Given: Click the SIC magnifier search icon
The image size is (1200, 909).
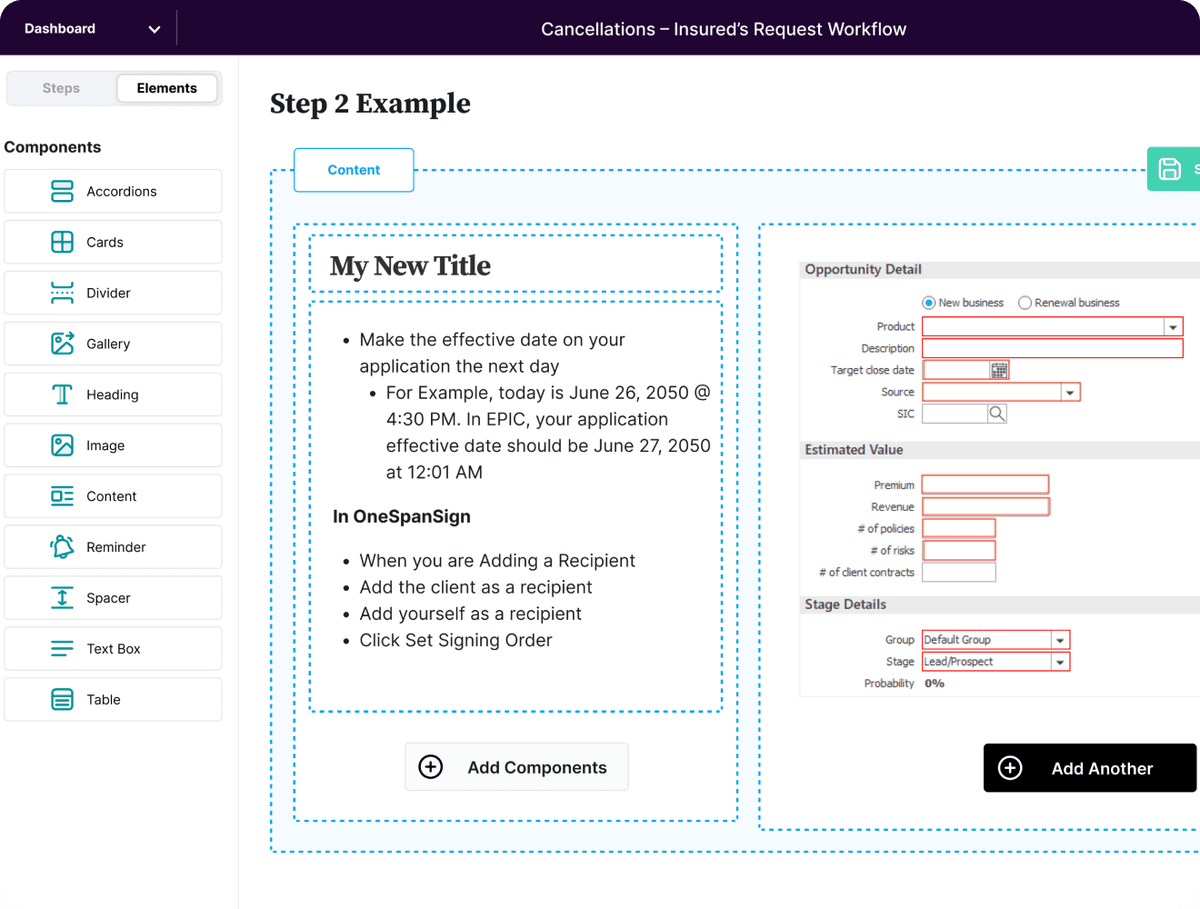Looking at the screenshot, I should [x=996, y=412].
